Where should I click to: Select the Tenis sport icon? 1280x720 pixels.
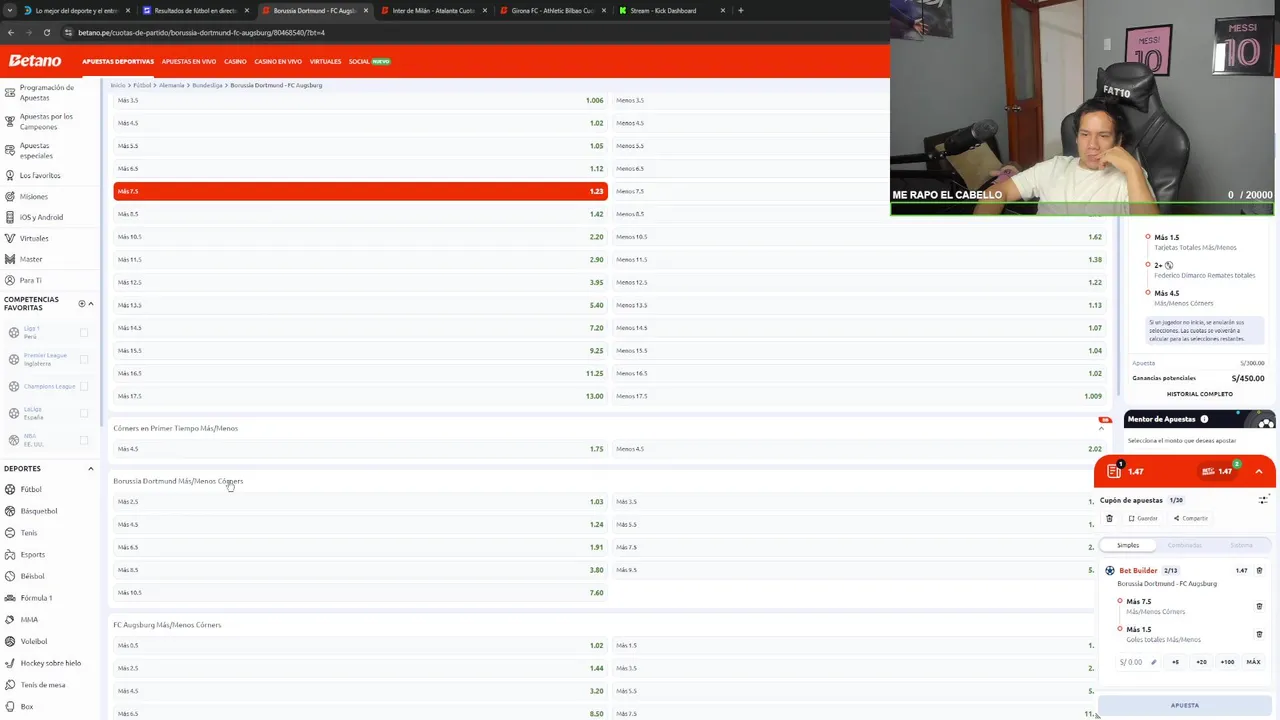[x=10, y=533]
